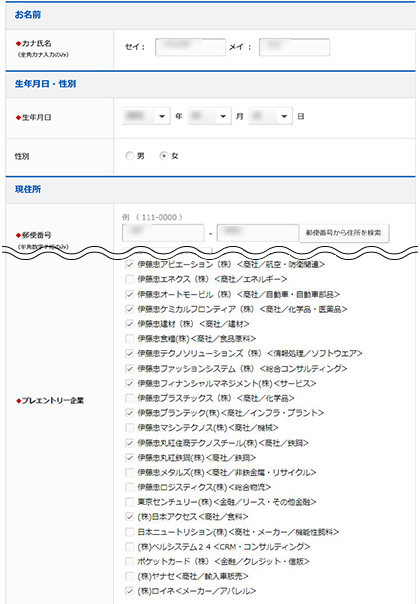Image resolution: width=420 pixels, height=604 pixels.
Task: Open the birth year dropdown
Action: tap(146, 116)
